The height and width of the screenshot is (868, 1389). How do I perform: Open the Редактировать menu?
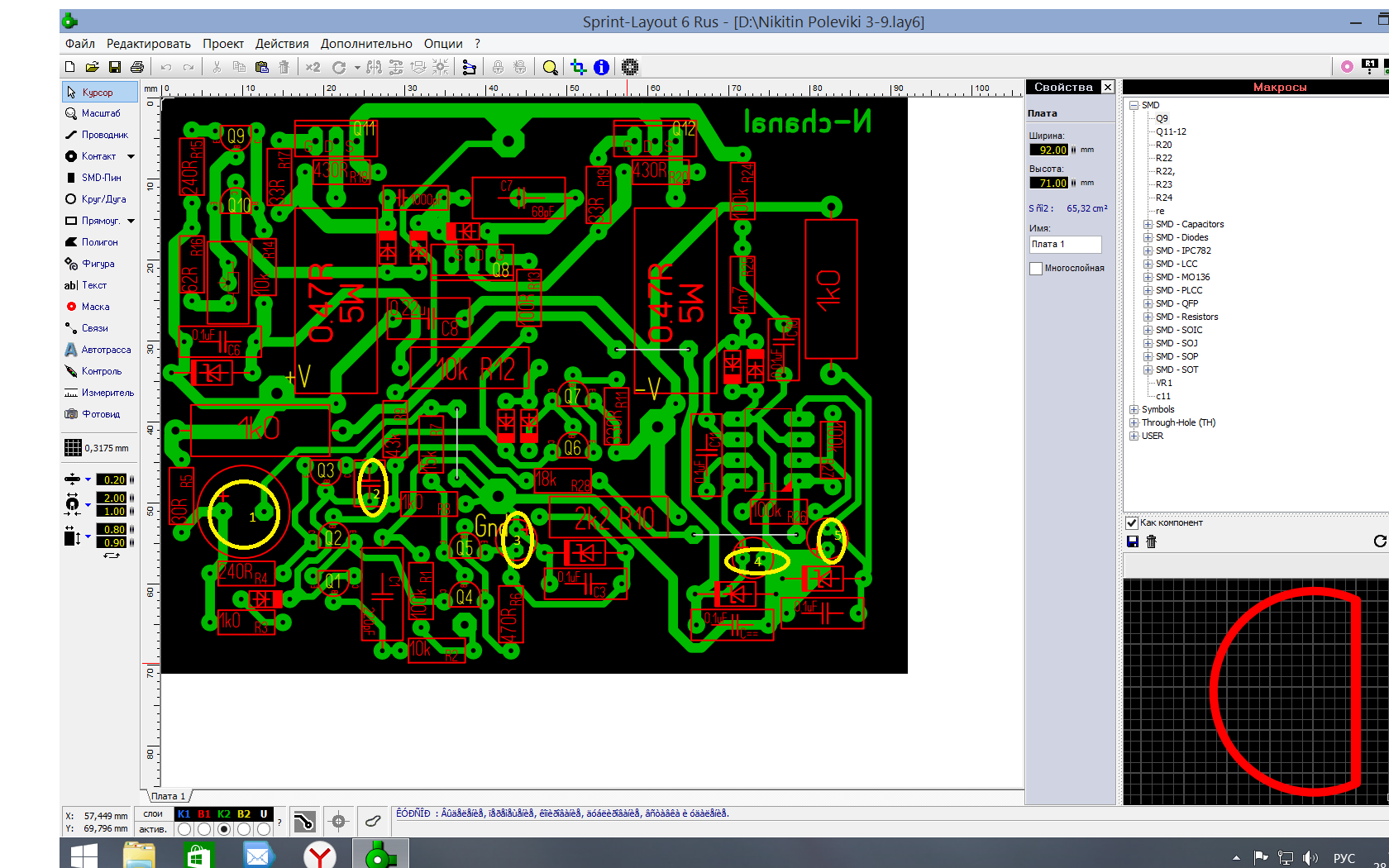pyautogui.click(x=149, y=44)
